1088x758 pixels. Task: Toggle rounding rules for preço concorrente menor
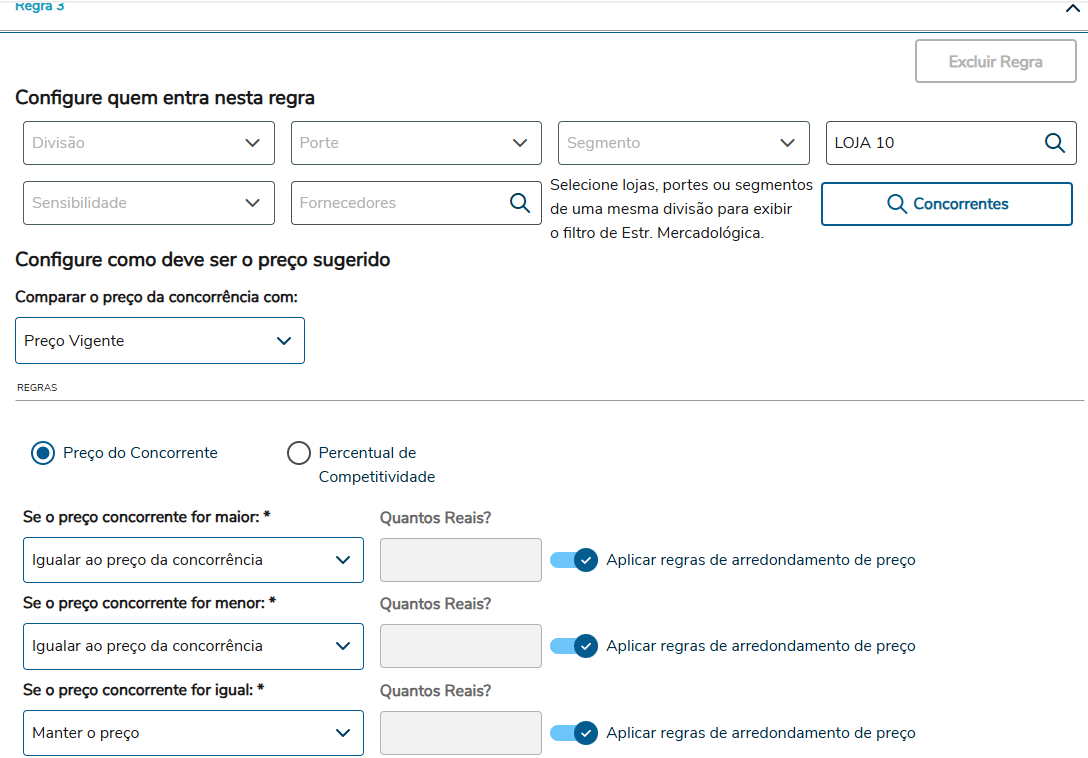click(x=574, y=646)
